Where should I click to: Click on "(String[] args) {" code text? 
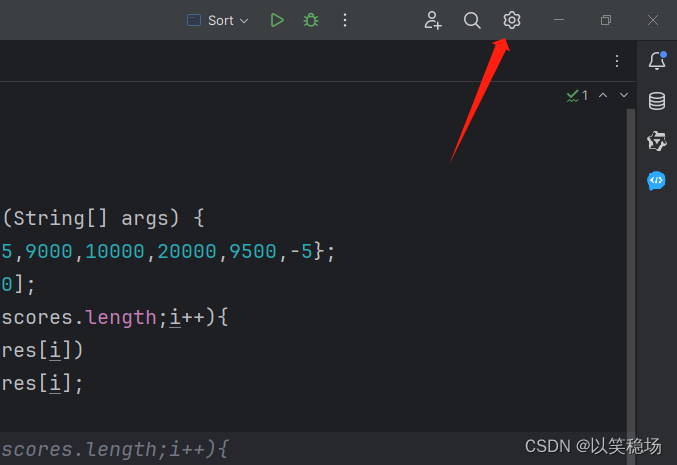point(103,218)
